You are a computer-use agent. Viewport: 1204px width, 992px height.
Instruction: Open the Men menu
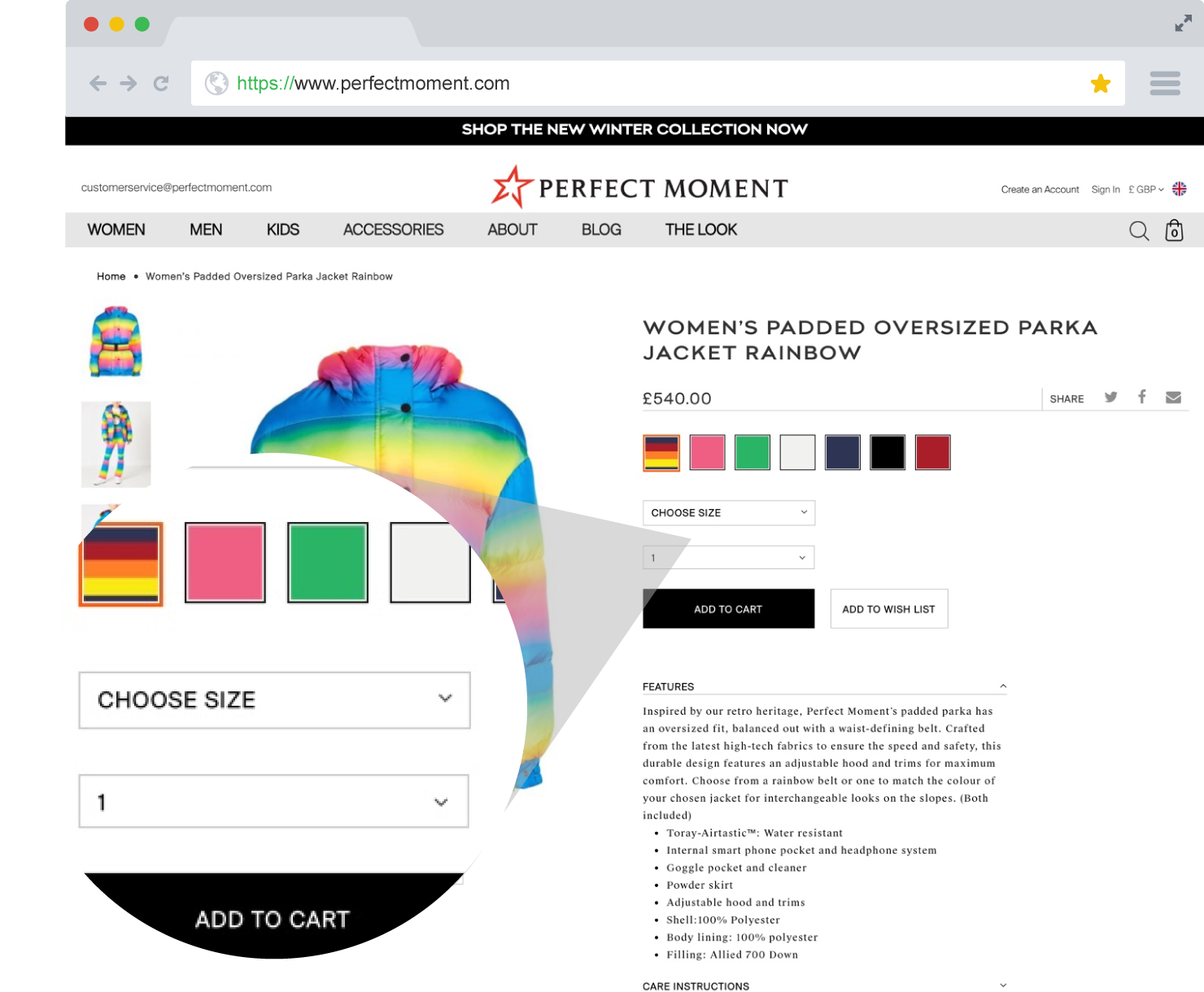[x=206, y=230]
